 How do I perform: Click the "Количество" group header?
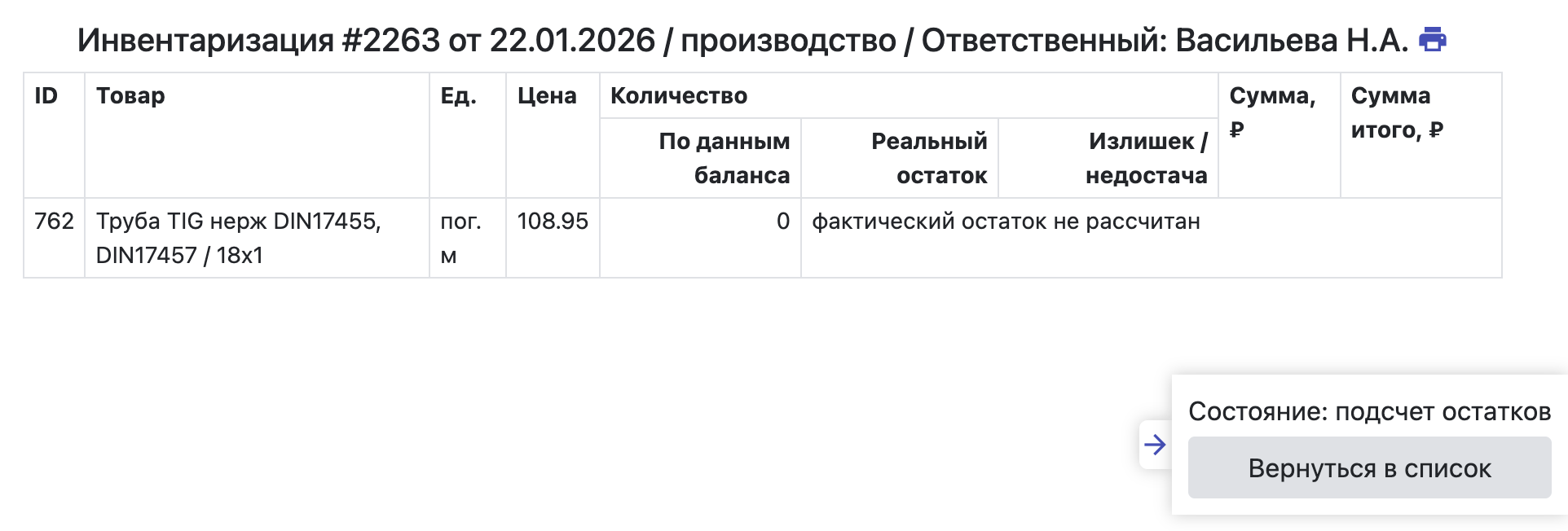(x=679, y=96)
